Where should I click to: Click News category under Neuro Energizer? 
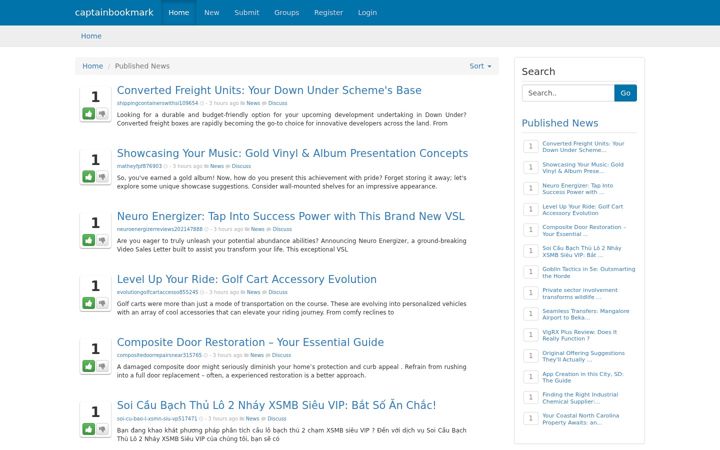(257, 229)
